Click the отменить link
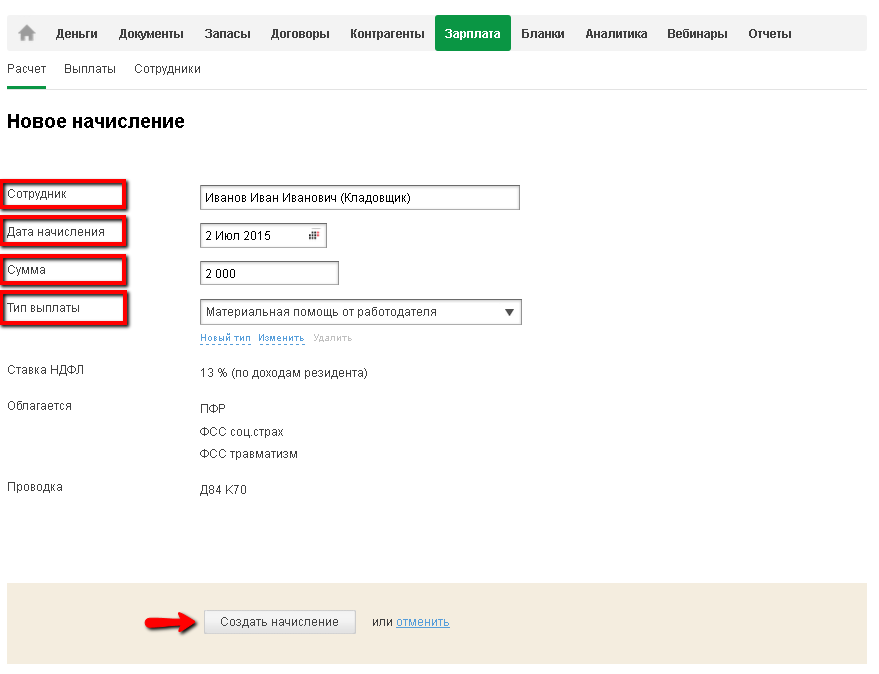This screenshot has height=674, width=879. (x=423, y=622)
